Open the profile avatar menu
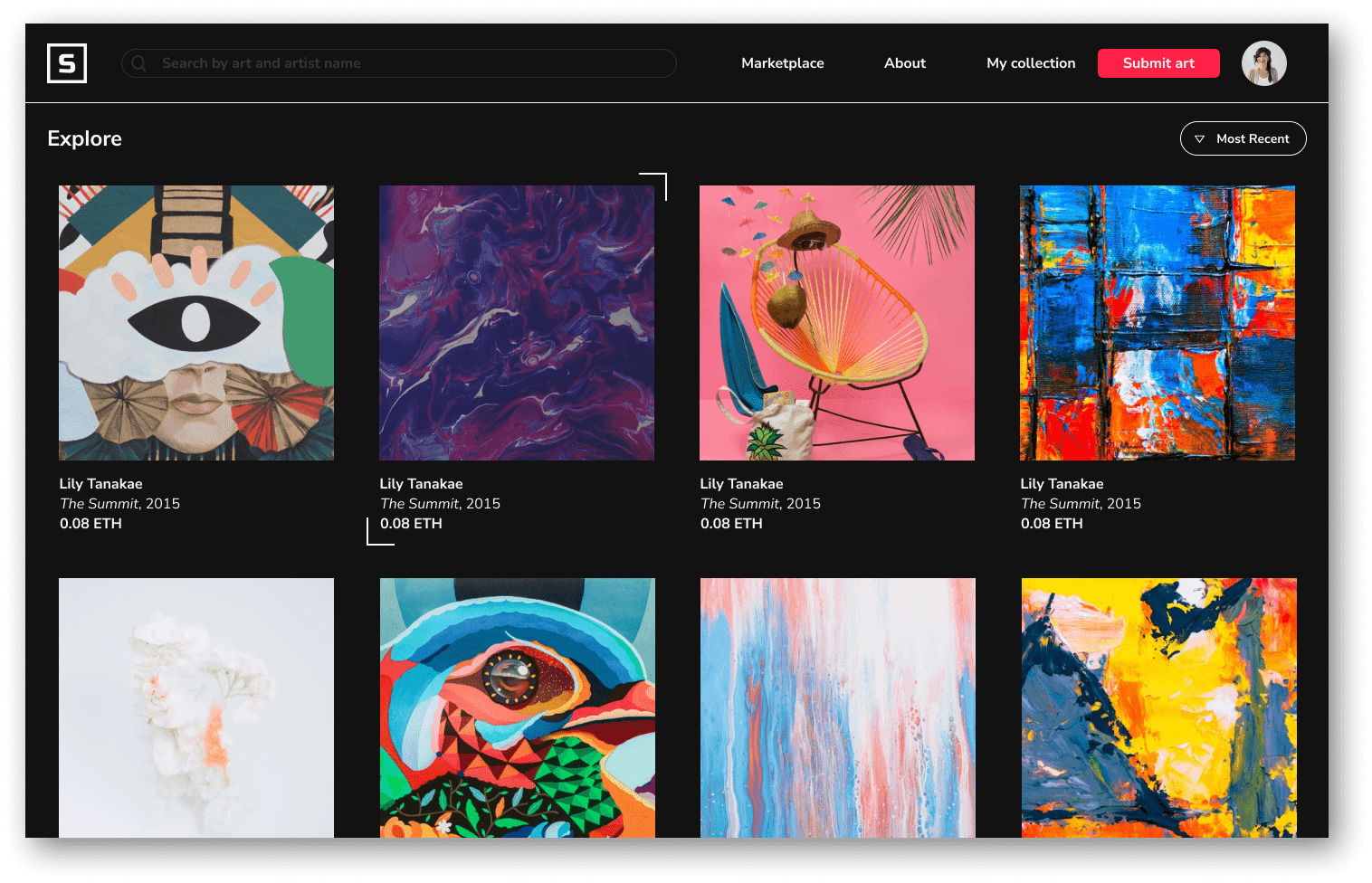The image size is (1372, 883). [x=1263, y=63]
